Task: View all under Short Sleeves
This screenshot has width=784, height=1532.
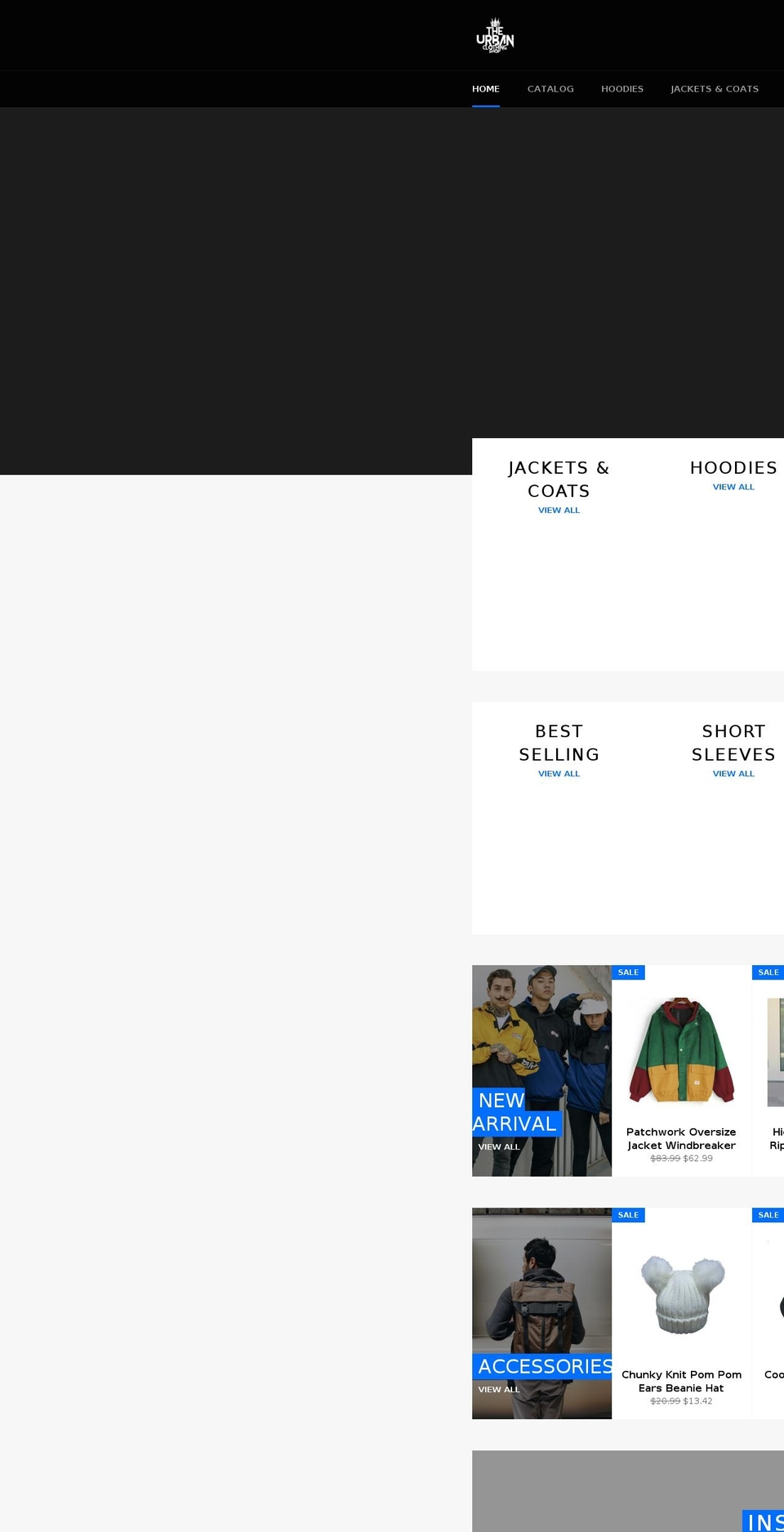Action: click(x=733, y=774)
